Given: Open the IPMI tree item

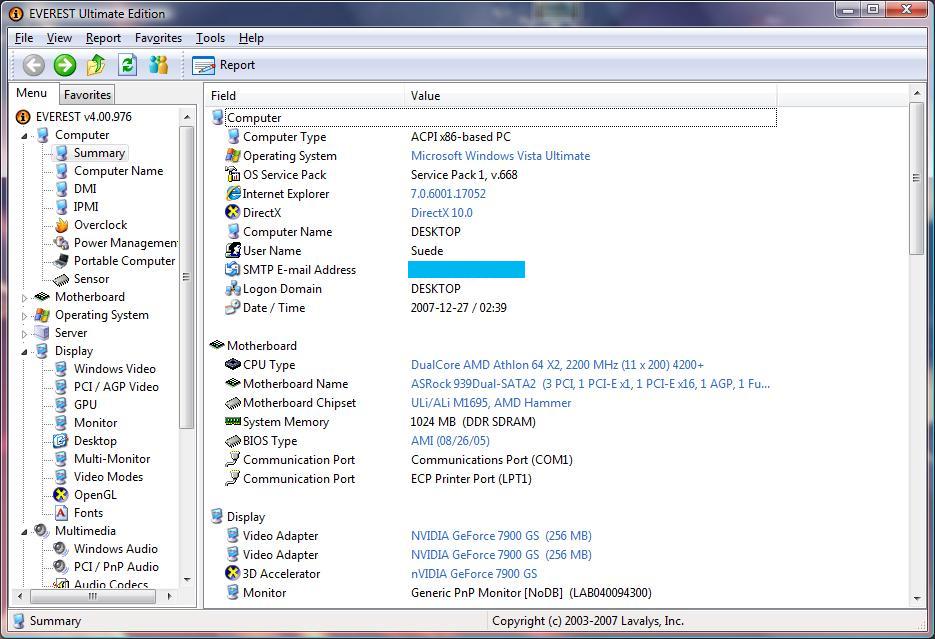Looking at the screenshot, I should coord(86,207).
